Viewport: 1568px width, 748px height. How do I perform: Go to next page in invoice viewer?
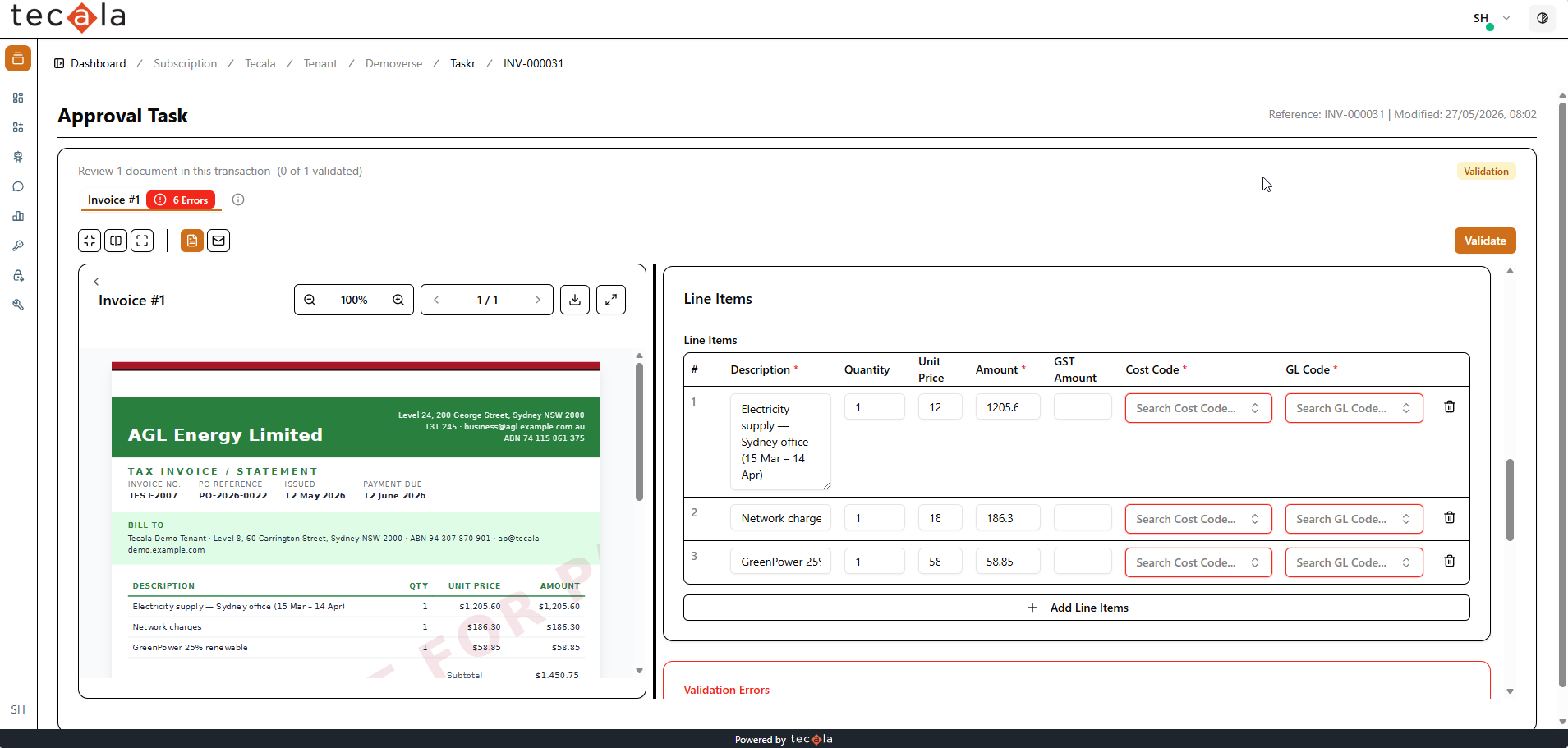[x=538, y=300]
